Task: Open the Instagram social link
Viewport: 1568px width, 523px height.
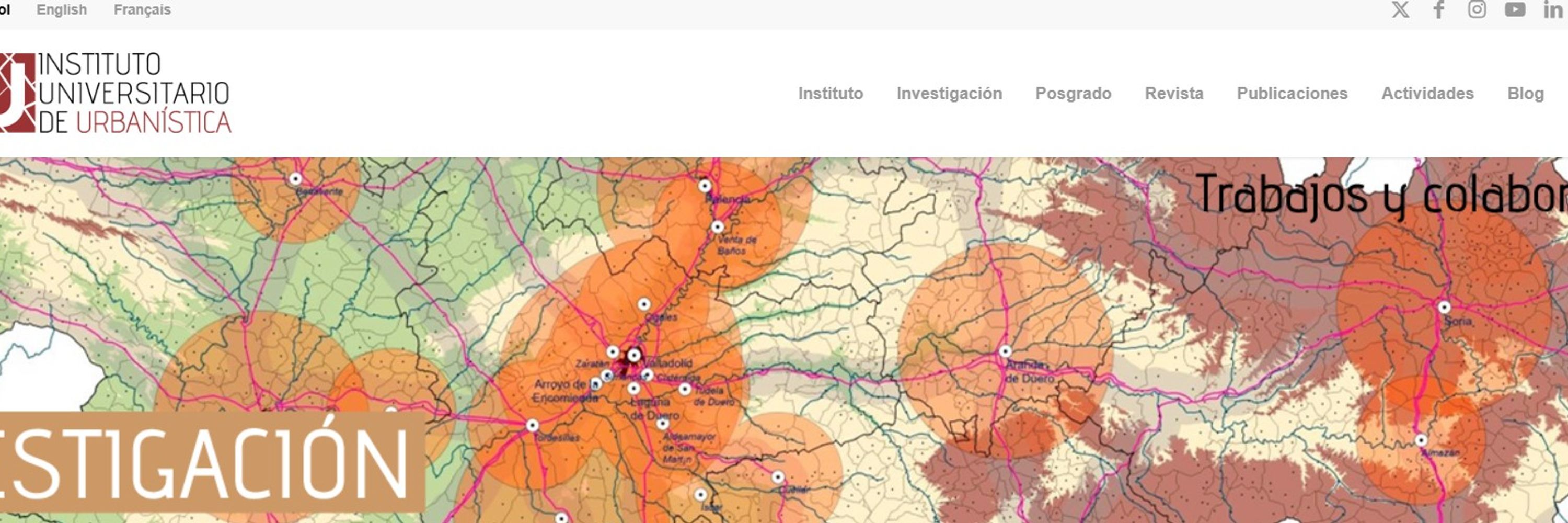Action: pyautogui.click(x=1477, y=10)
